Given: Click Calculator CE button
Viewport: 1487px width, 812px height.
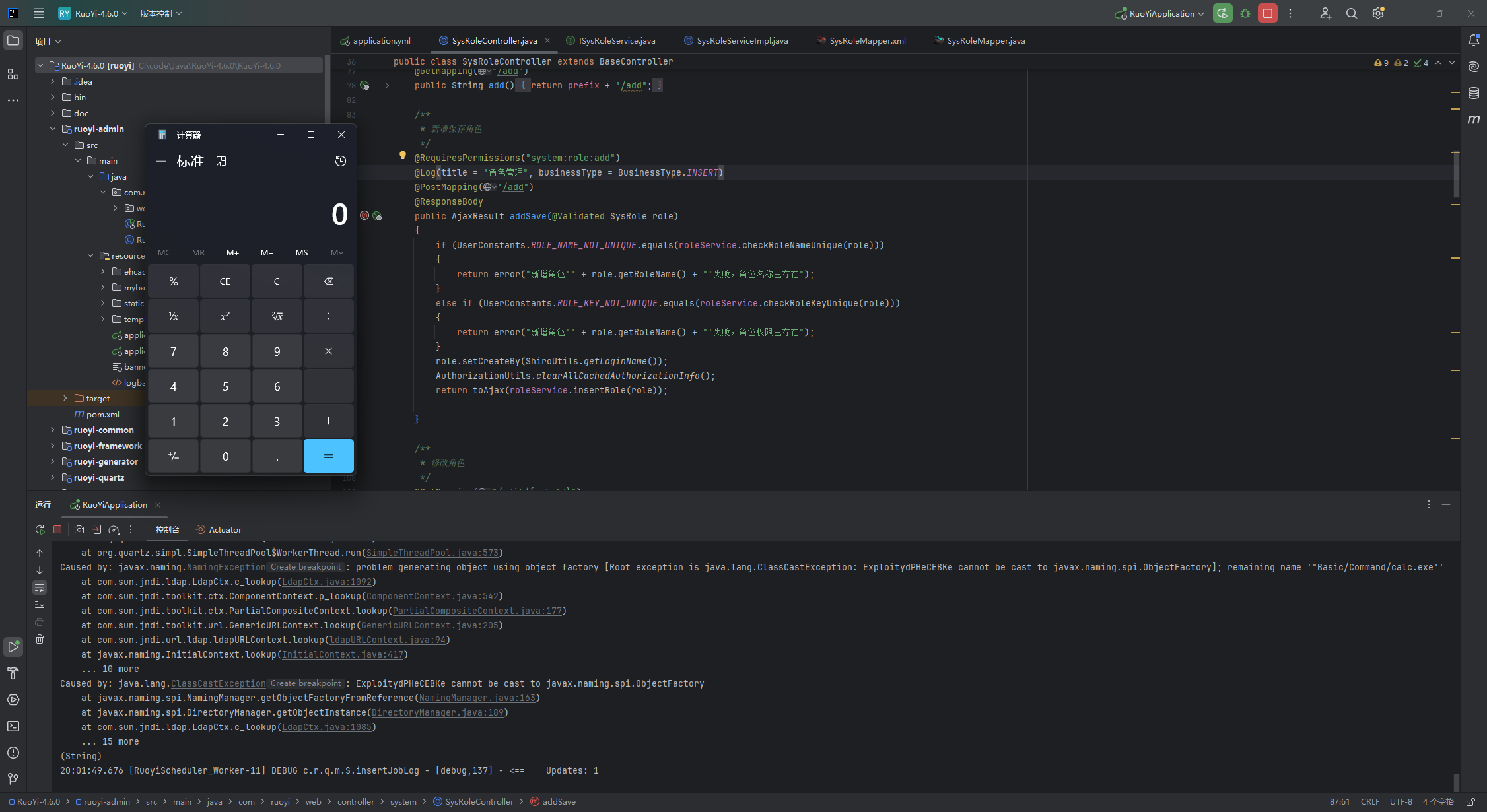Looking at the screenshot, I should pyautogui.click(x=225, y=281).
